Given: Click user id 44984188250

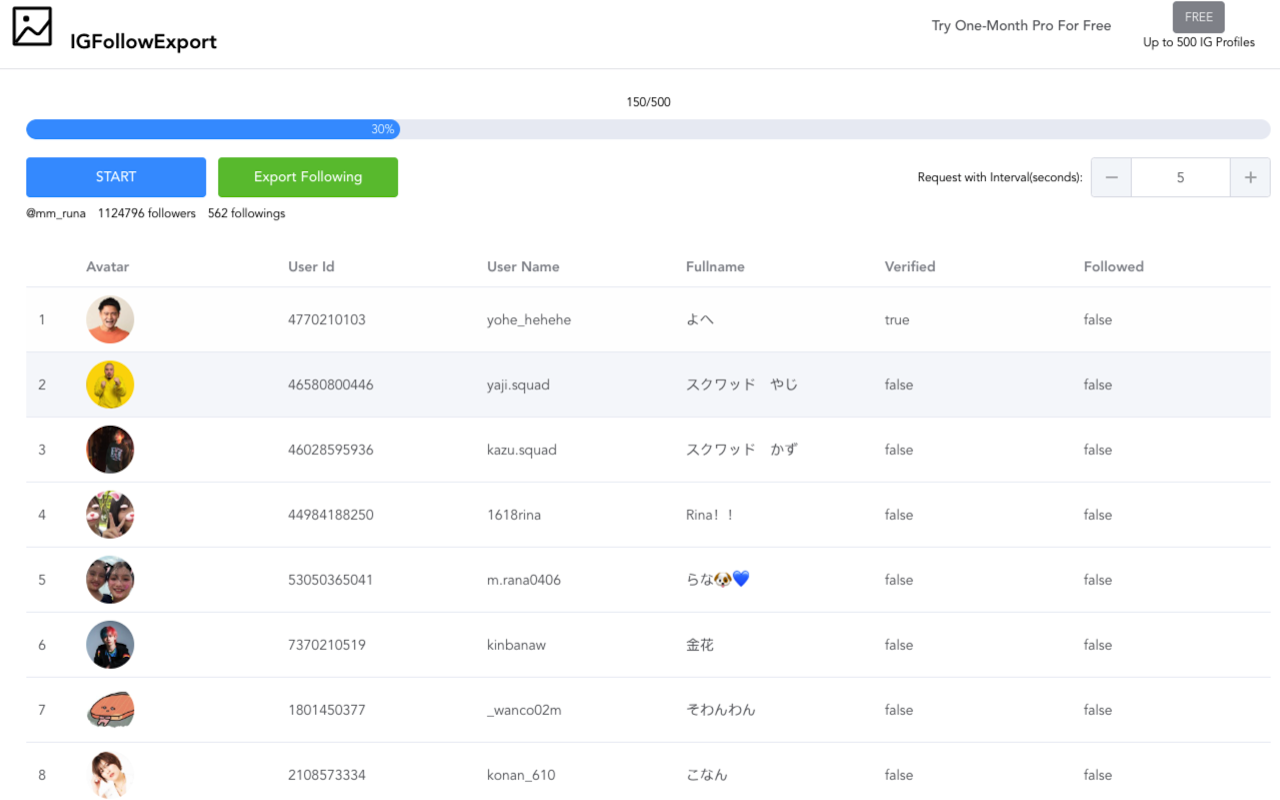Looking at the screenshot, I should pos(331,515).
